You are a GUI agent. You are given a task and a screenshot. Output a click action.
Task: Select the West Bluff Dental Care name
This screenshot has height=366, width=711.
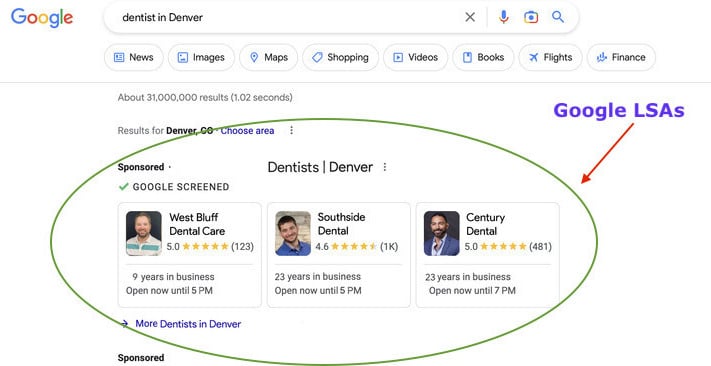click(197, 224)
